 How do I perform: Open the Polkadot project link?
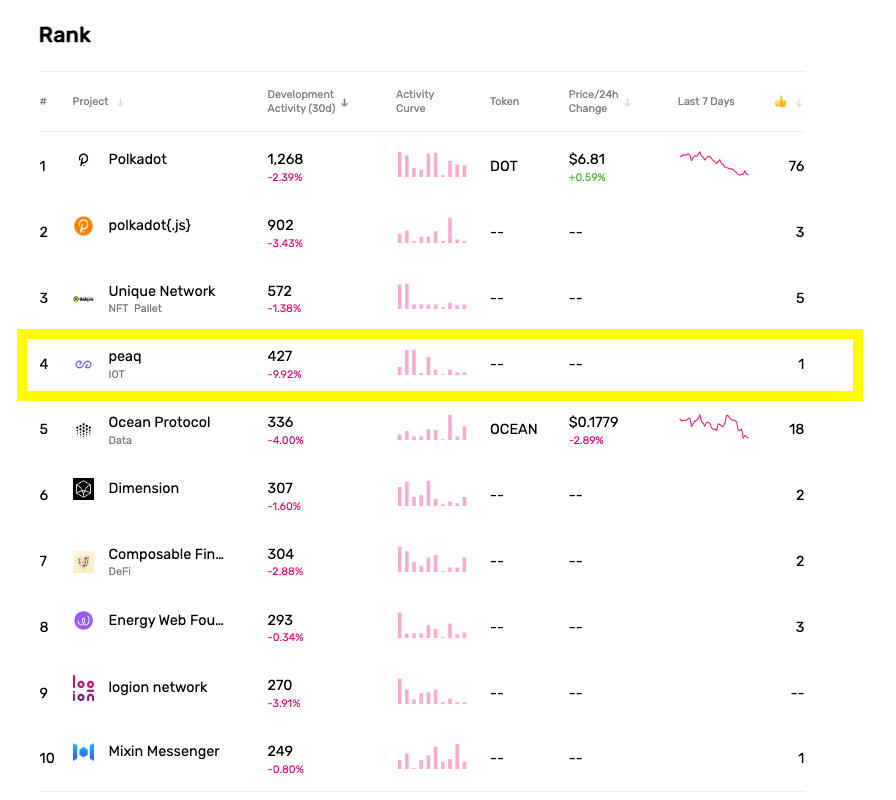point(138,159)
